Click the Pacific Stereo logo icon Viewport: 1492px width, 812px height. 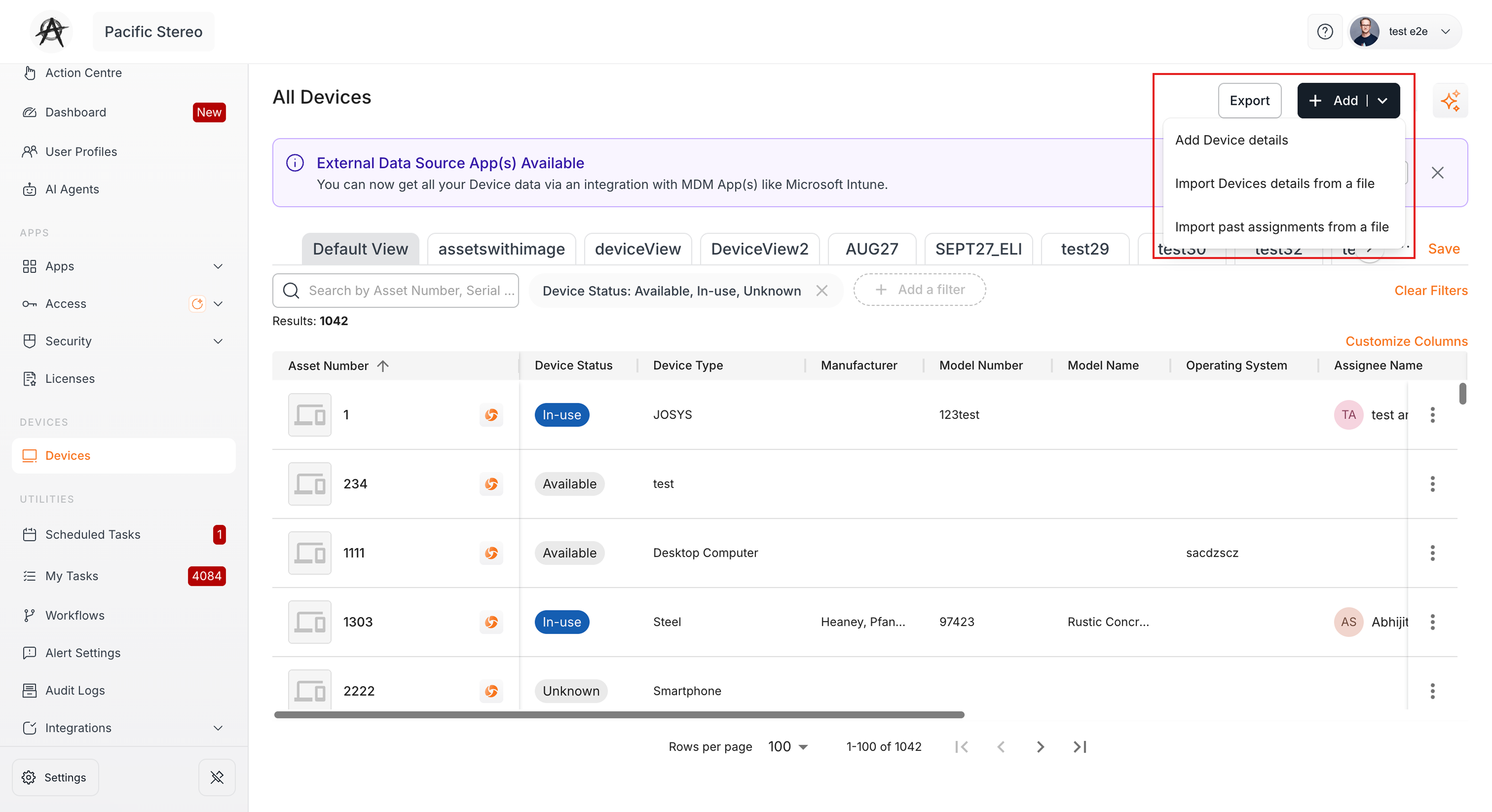tap(52, 32)
